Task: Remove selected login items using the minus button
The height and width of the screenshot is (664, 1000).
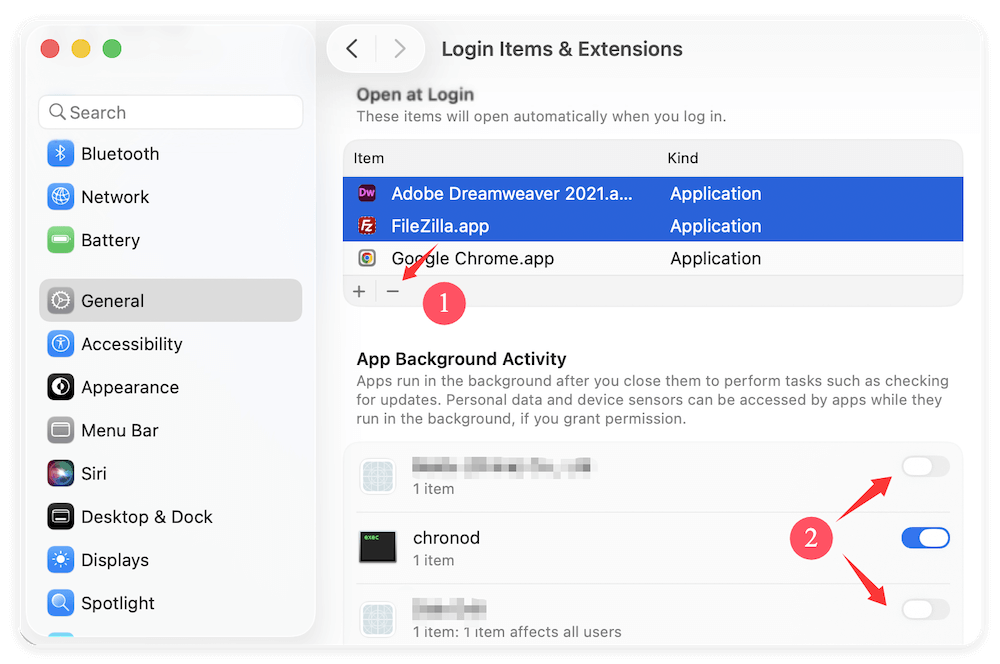Action: 392,291
